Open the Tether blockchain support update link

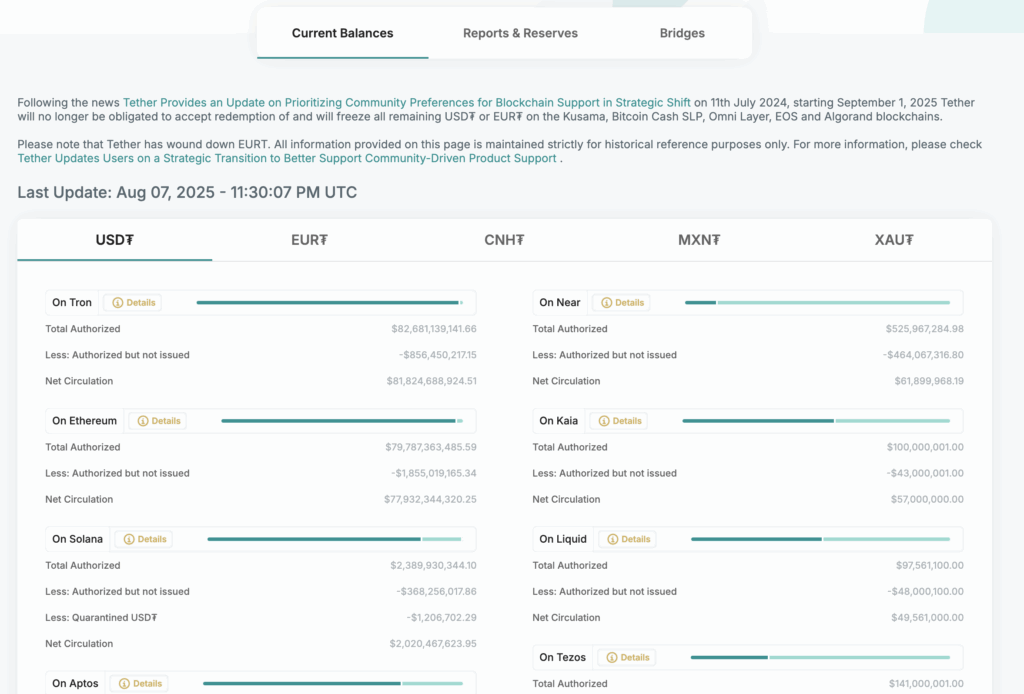pyautogui.click(x=406, y=103)
